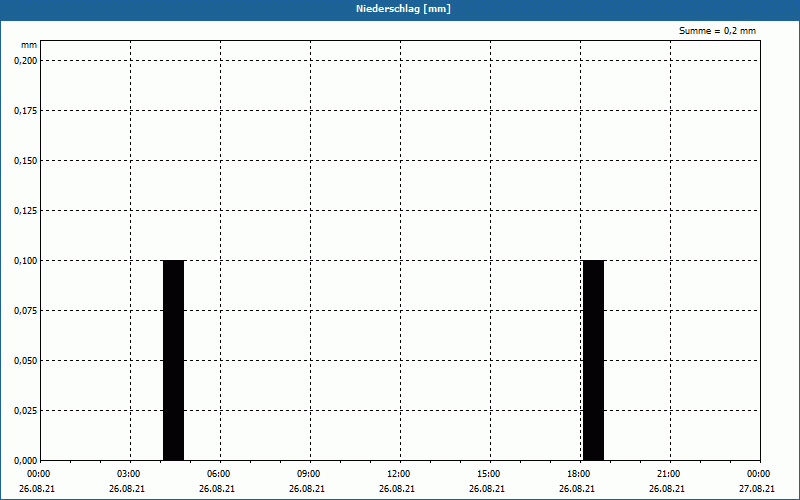This screenshot has width=800, height=500.
Task: Click the 12:00 time label
Action: (x=398, y=474)
